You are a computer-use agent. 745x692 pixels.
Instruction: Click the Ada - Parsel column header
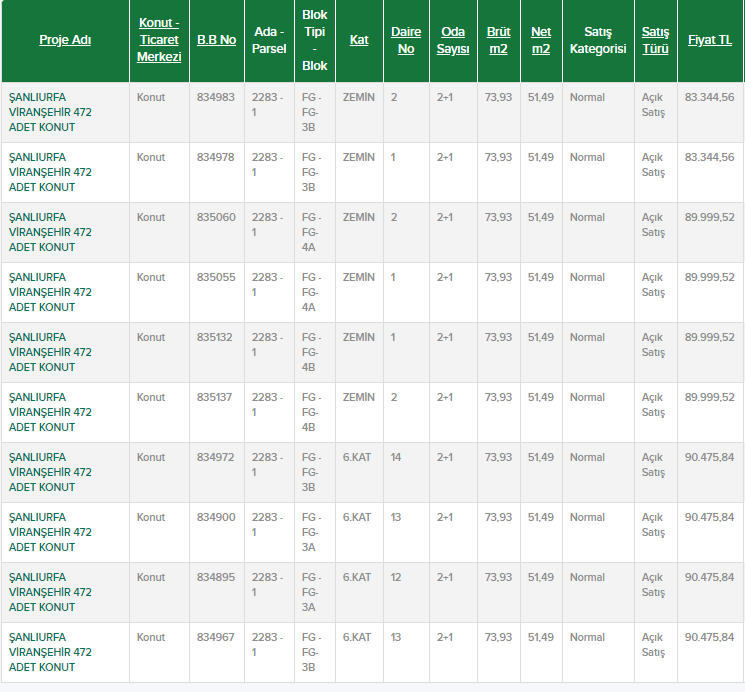(x=269, y=40)
